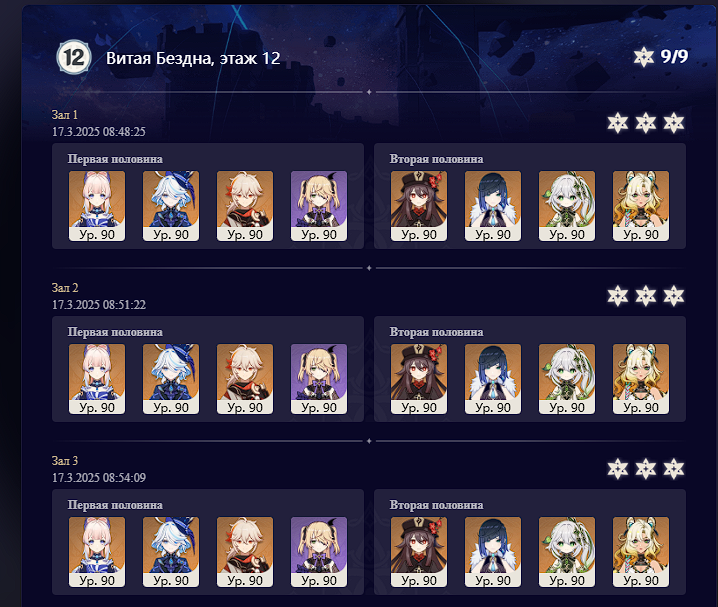Select Hu Tao portrait in Зал 3 second half
Viewport: 718px width, 607px height.
(419, 552)
